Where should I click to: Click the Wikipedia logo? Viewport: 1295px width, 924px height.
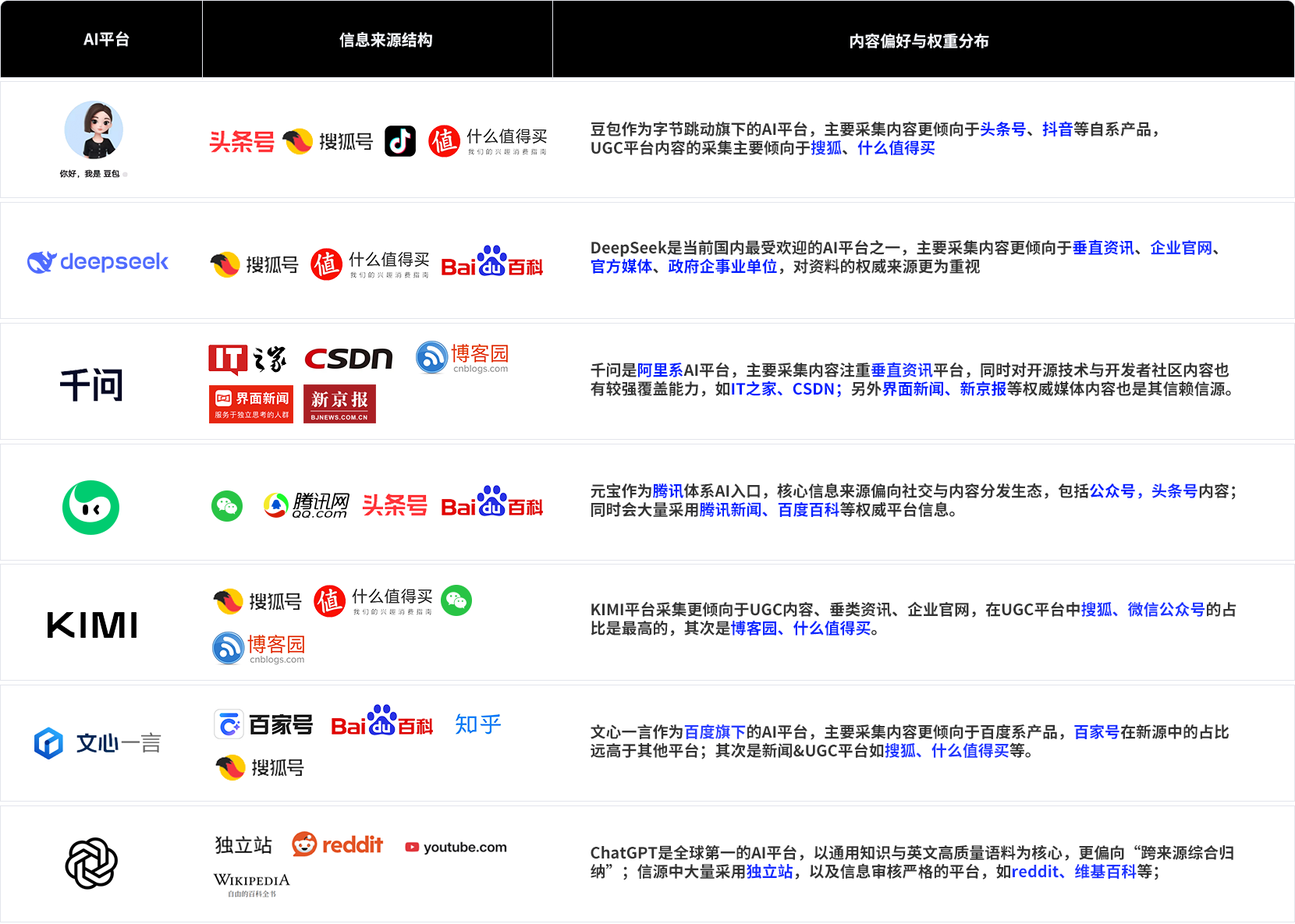point(251,885)
